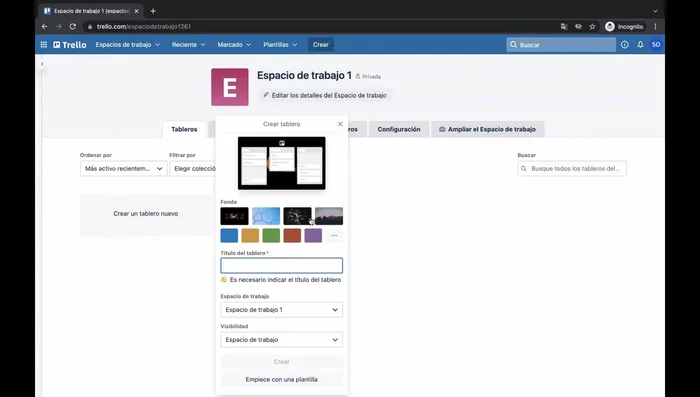Expand the left sidebar chevron
The height and width of the screenshot is (397, 700).
[42, 64]
